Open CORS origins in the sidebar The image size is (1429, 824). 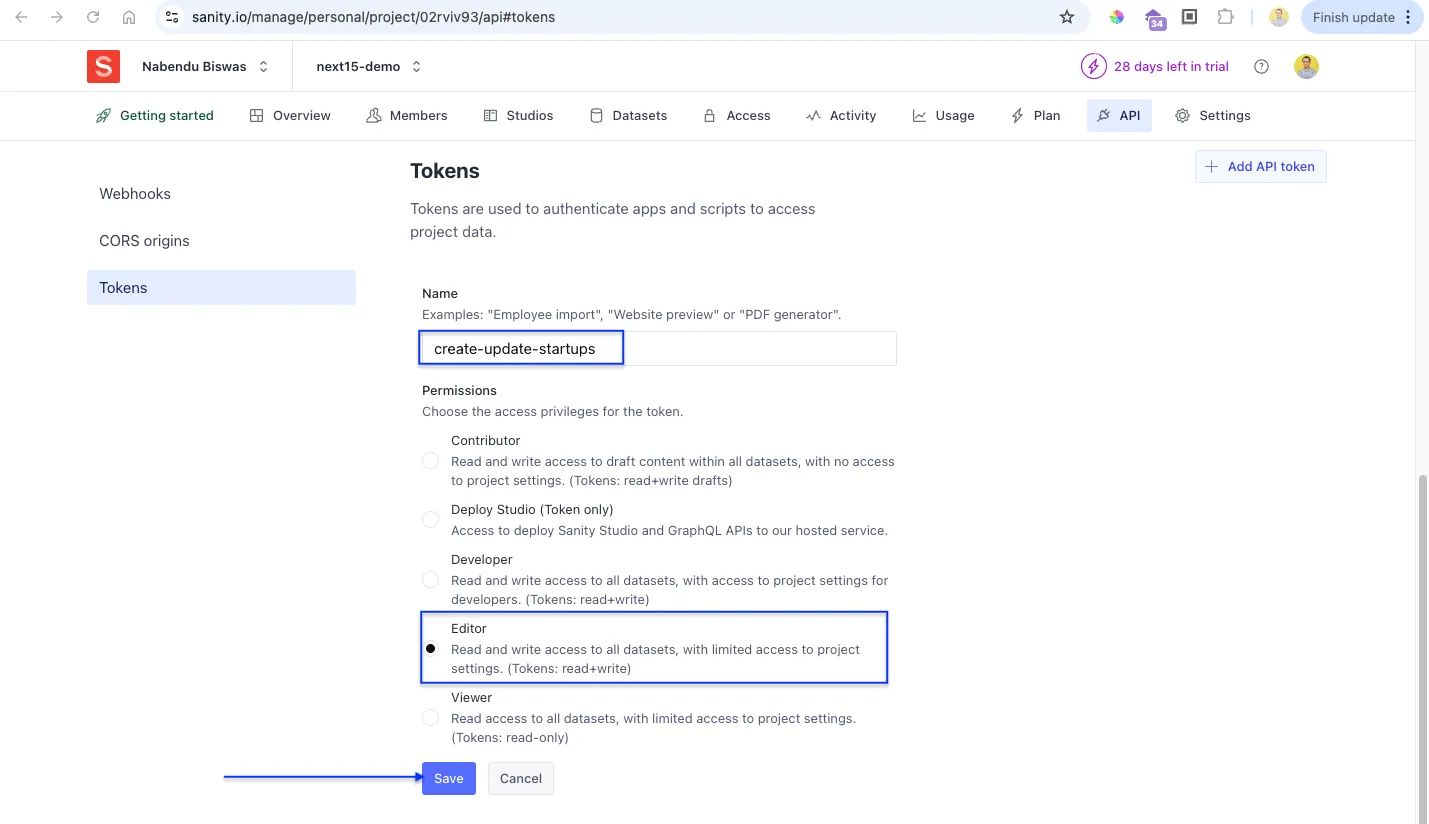(x=221, y=241)
